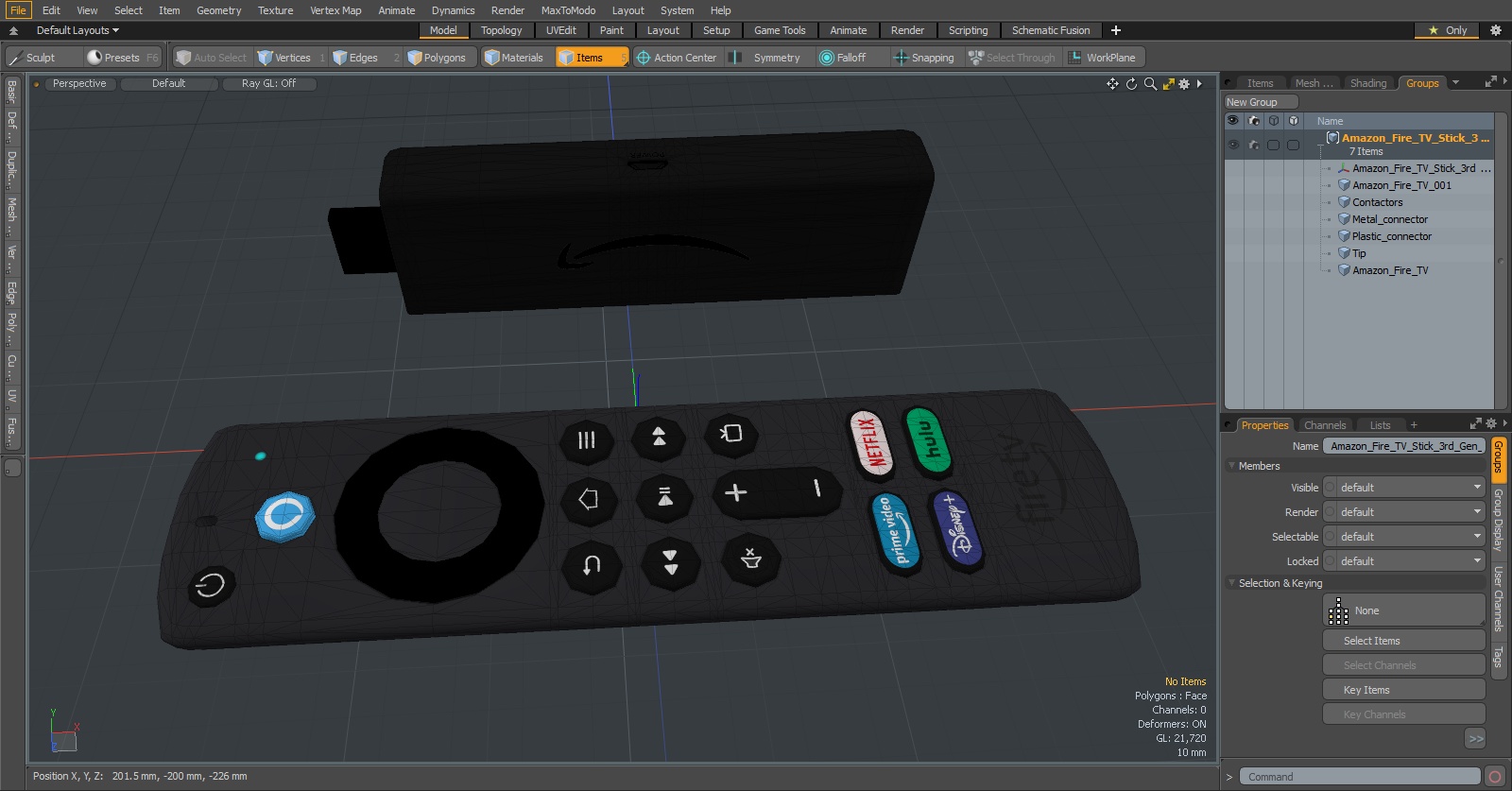This screenshot has width=1512, height=791.
Task: Switch to Polygons selection mode
Action: 440,58
